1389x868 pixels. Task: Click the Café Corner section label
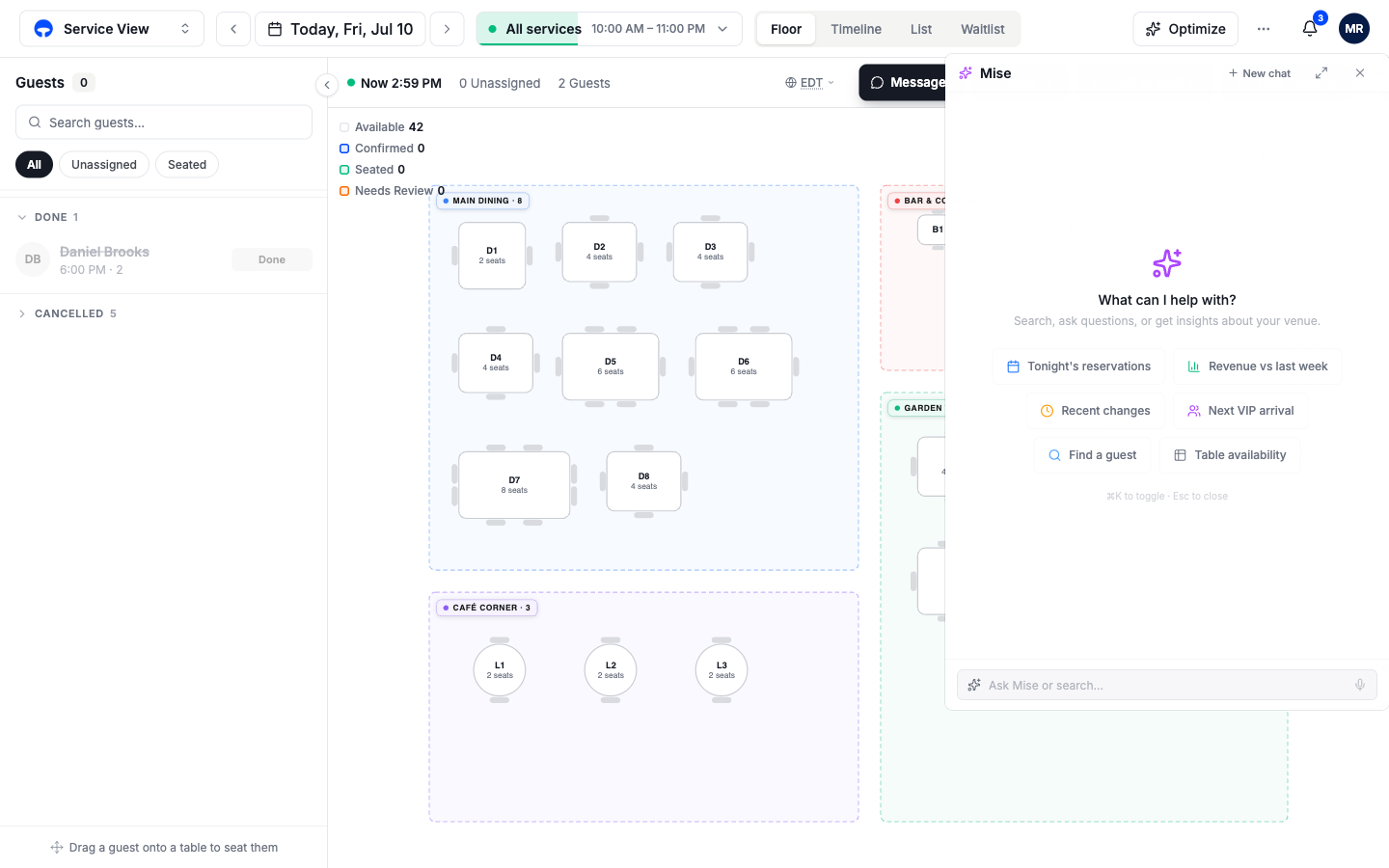click(487, 608)
